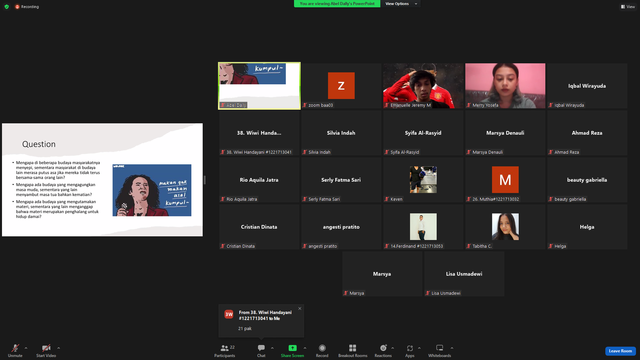This screenshot has height=360, width=640.
Task: Select 26. Muthia M avatar tile
Action: coord(505,180)
